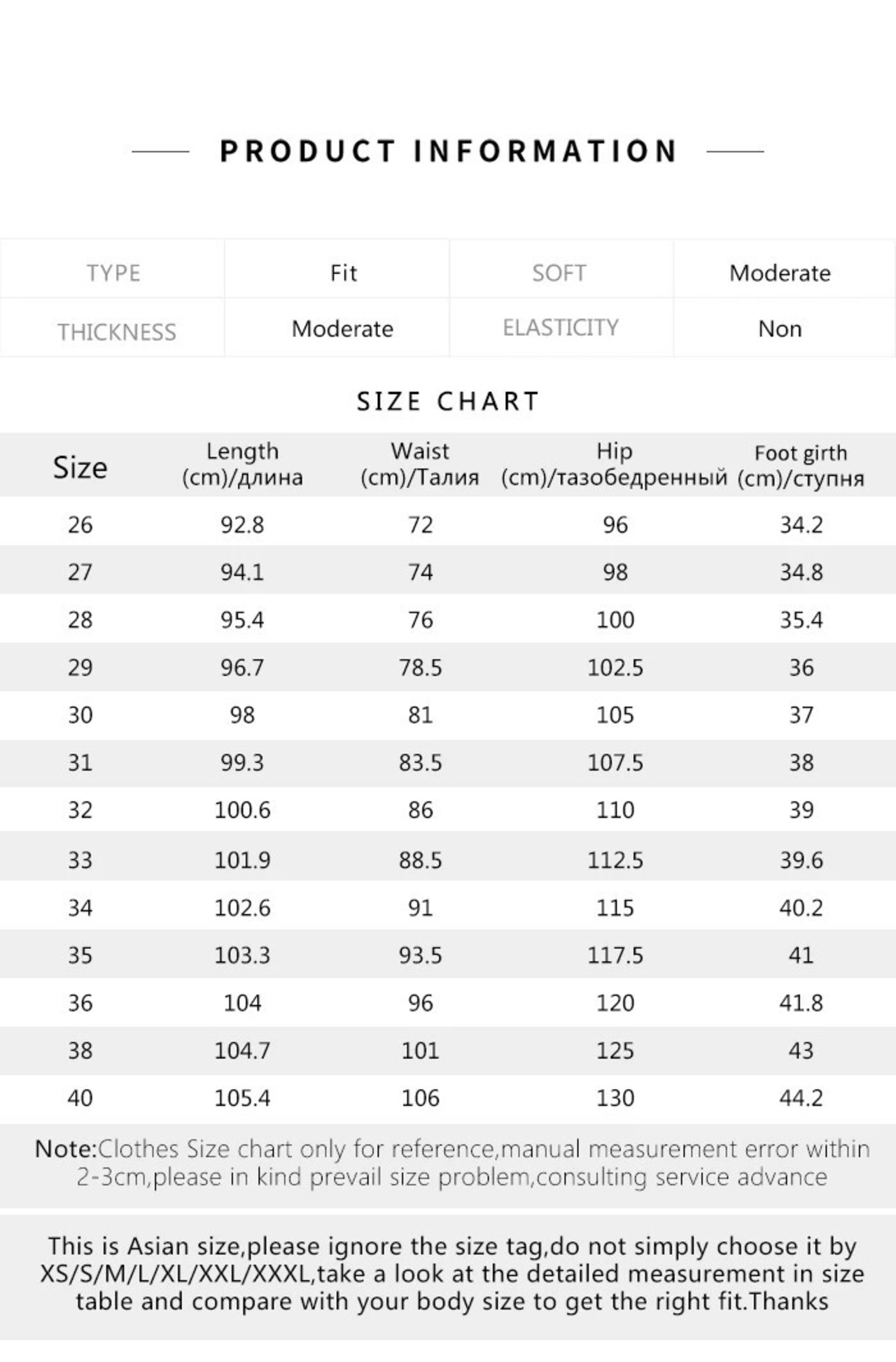This screenshot has width=896, height=1362.
Task: Click the Fit value cell
Action: (343, 273)
